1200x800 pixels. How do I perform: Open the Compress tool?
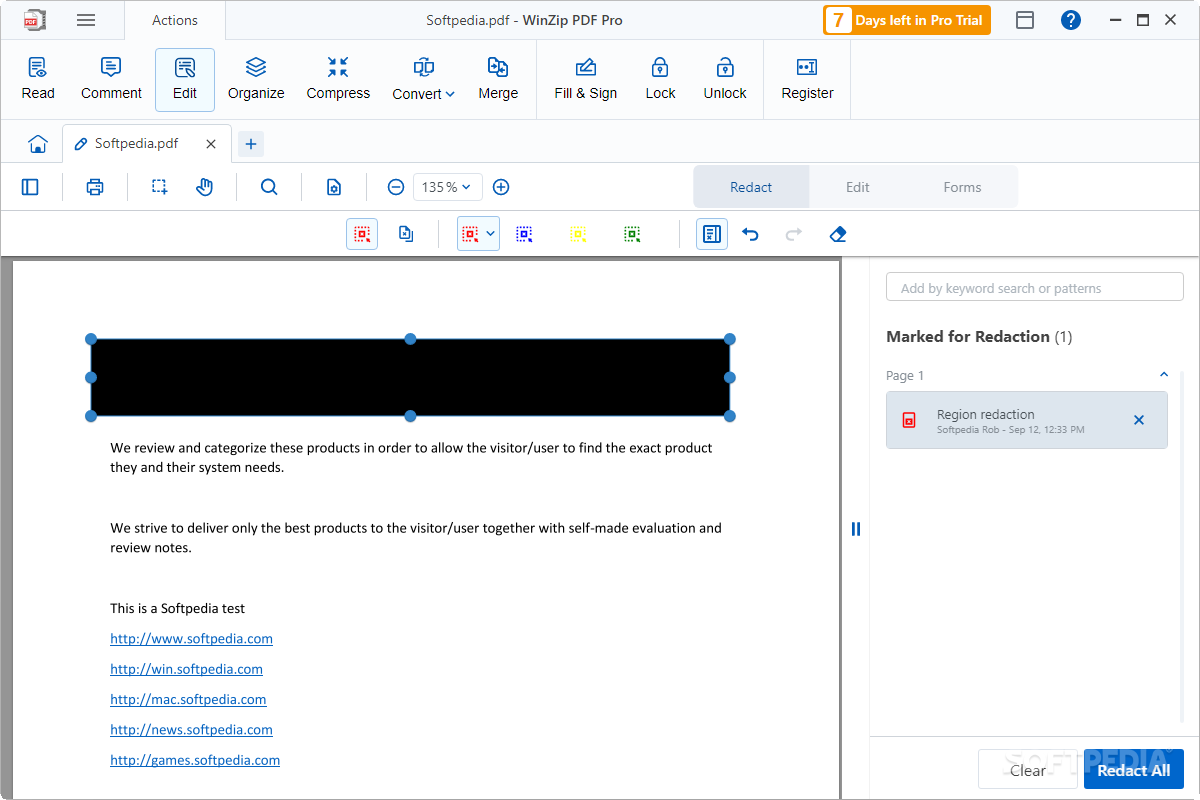[338, 79]
